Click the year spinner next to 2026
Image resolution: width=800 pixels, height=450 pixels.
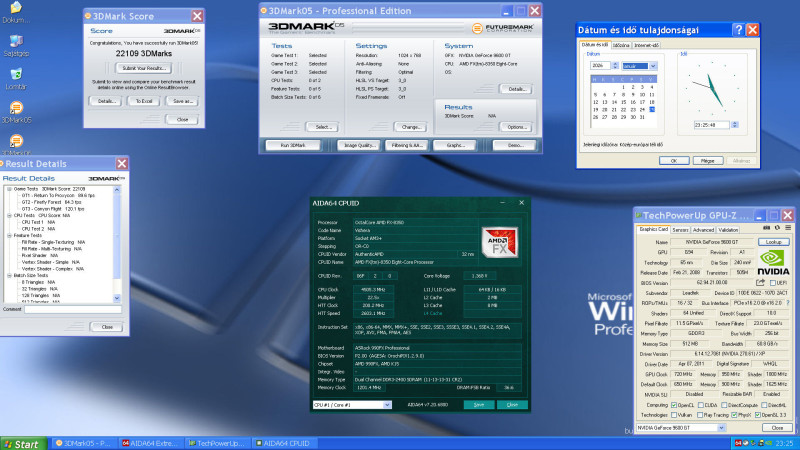point(615,66)
